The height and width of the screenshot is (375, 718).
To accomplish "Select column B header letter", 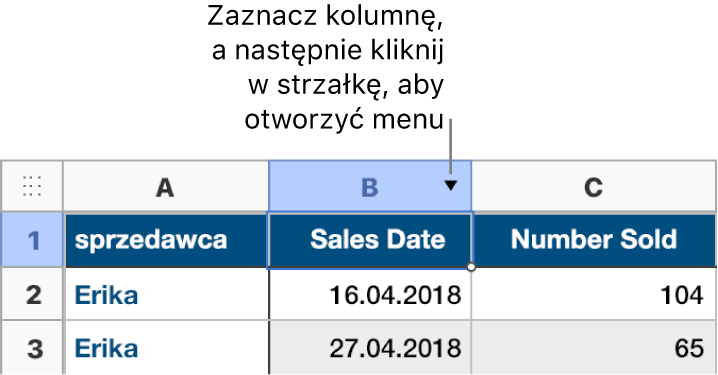I will click(370, 187).
